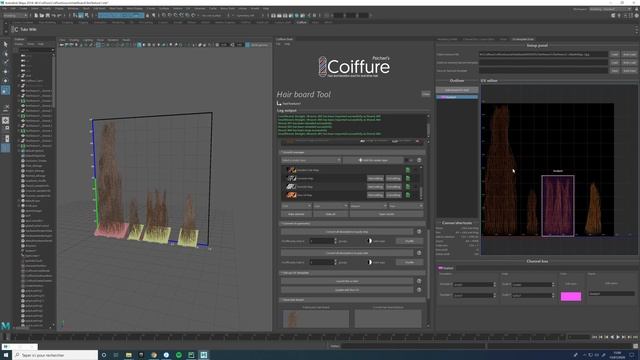Click small button right of Hair board Tool title
This screenshot has width=640, height=360.
click(426, 94)
